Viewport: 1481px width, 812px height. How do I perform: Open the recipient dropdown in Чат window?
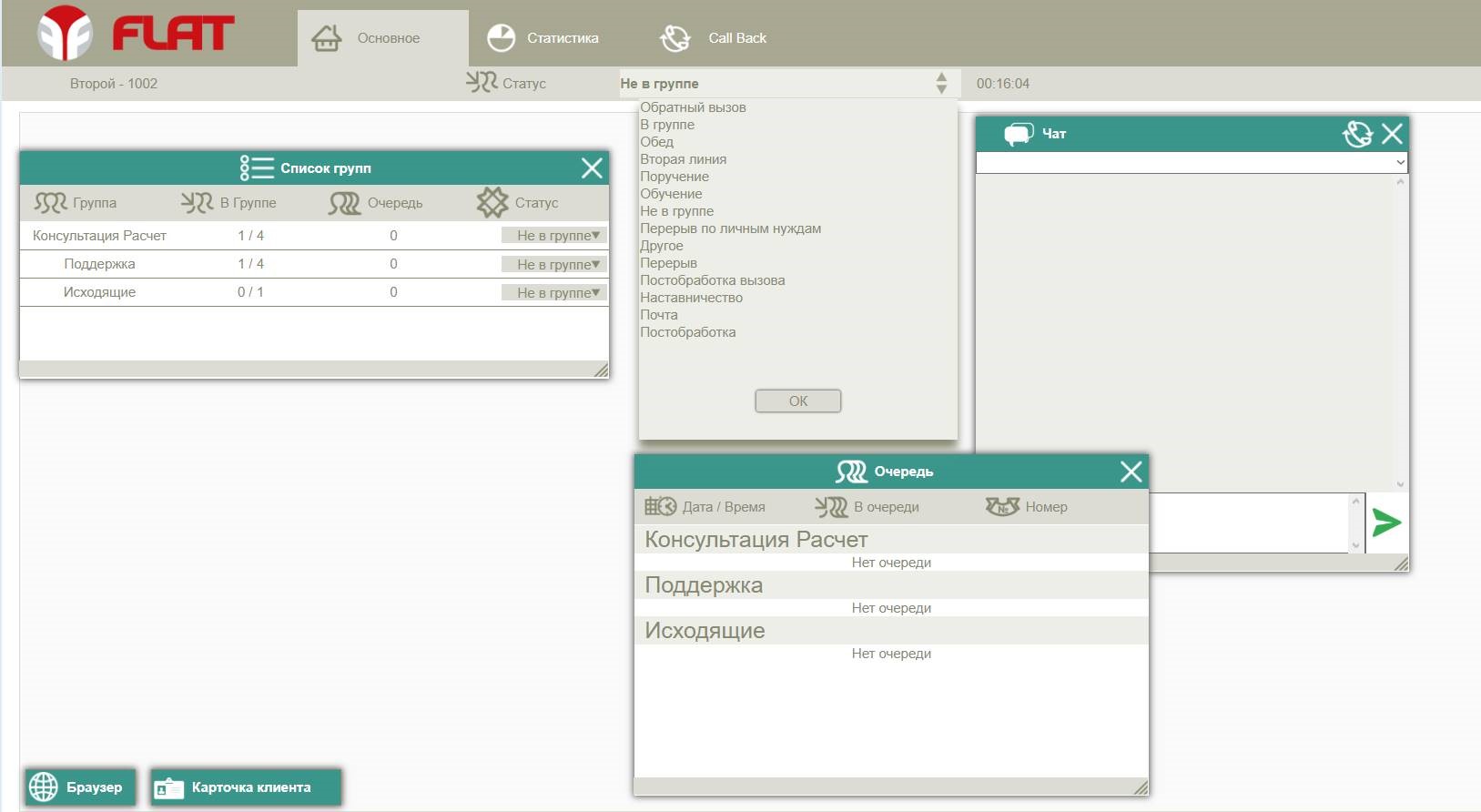coord(1192,162)
